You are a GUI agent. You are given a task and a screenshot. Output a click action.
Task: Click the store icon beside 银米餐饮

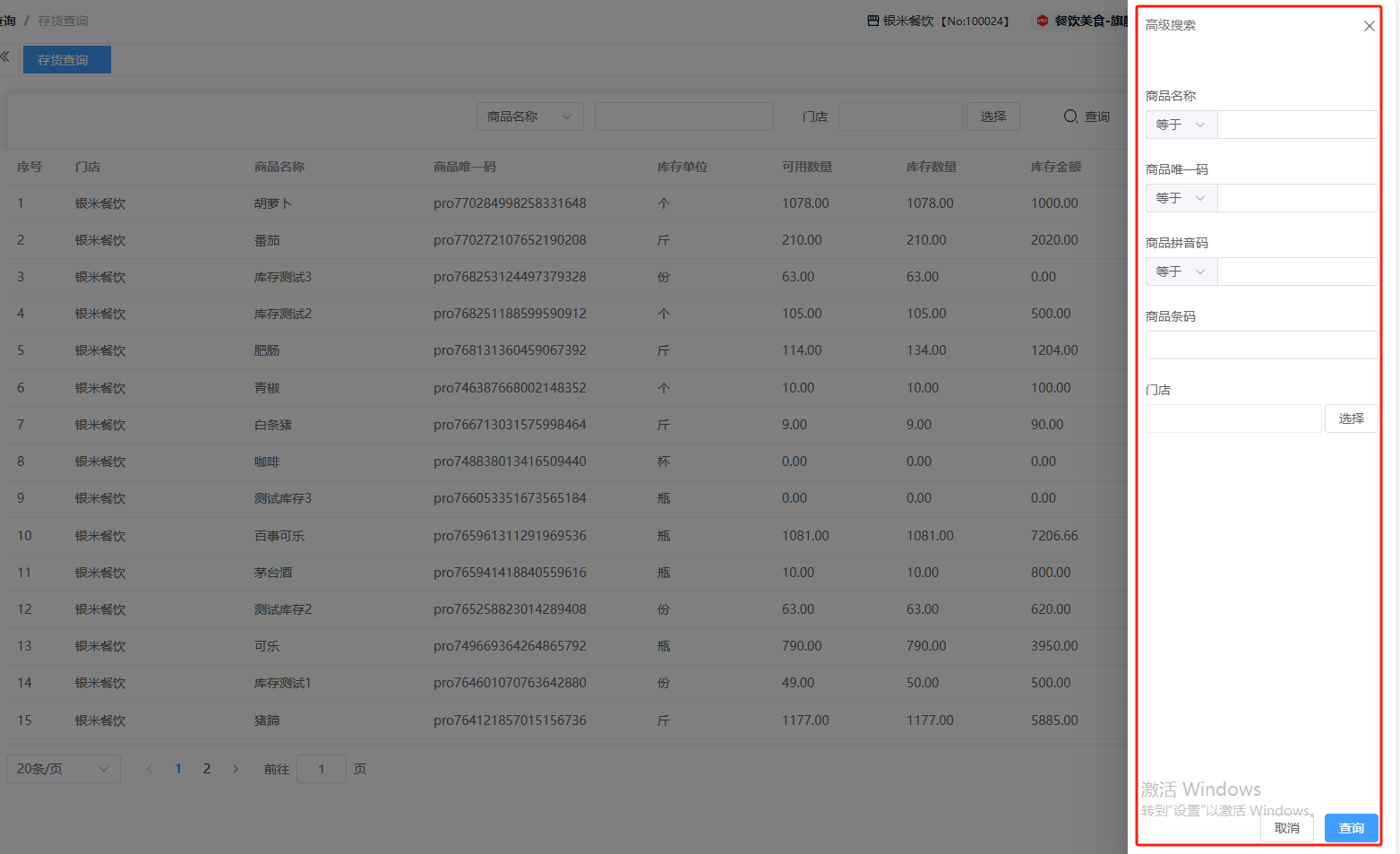[x=872, y=21]
